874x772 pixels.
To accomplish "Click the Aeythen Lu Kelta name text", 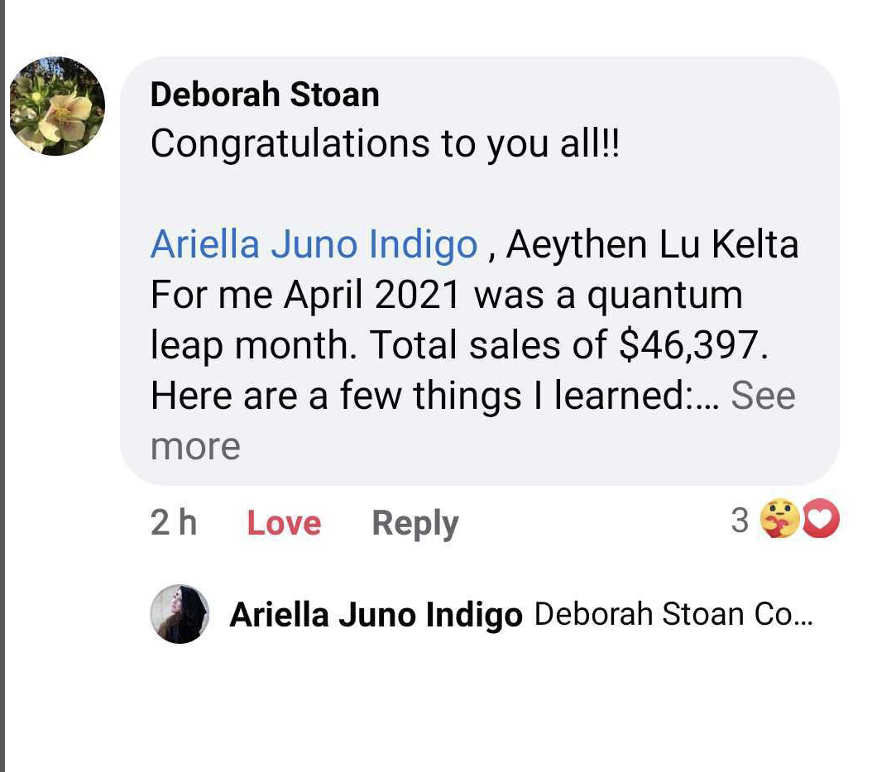I will [x=652, y=244].
